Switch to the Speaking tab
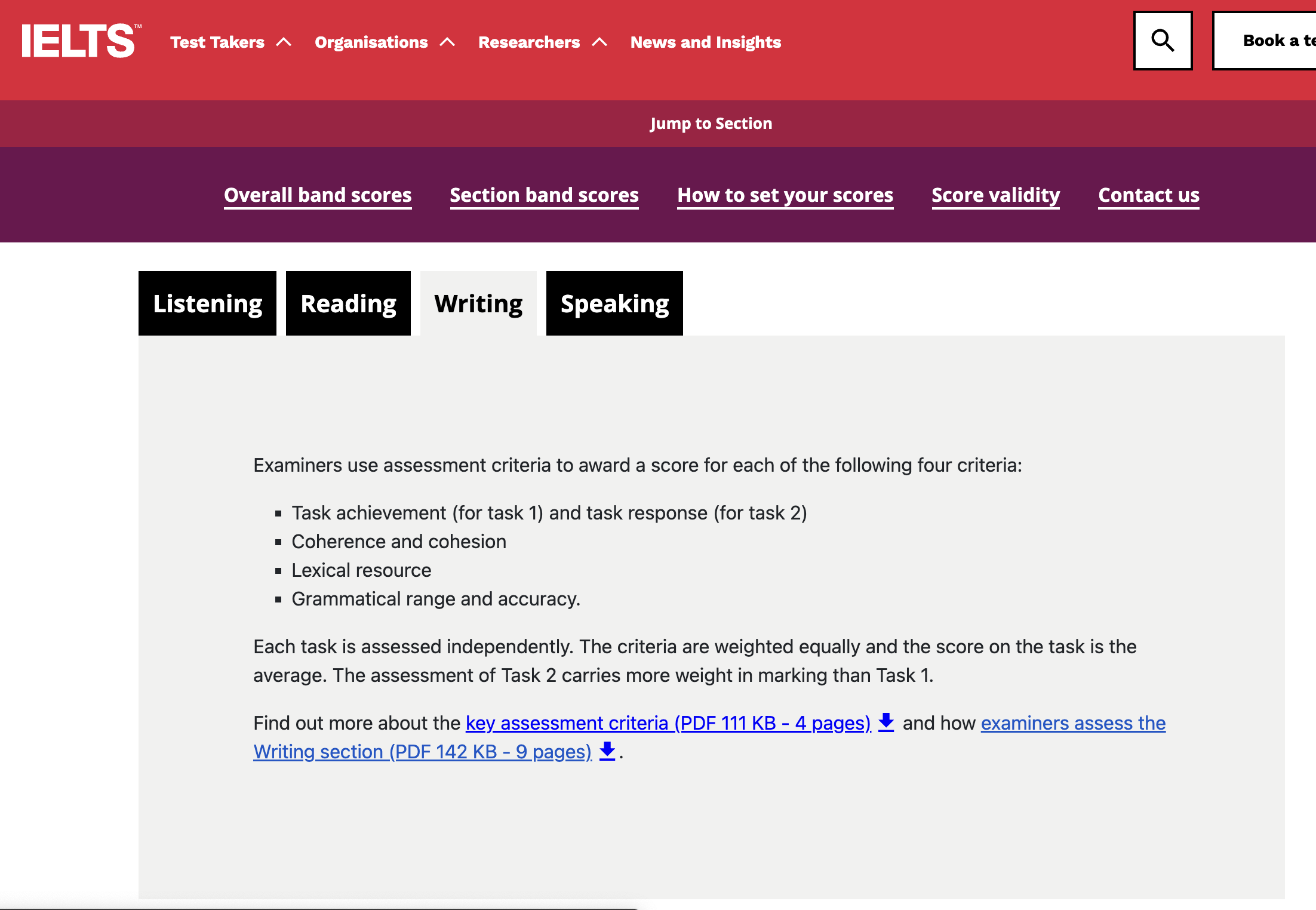This screenshot has width=1316, height=910. pyautogui.click(x=614, y=303)
